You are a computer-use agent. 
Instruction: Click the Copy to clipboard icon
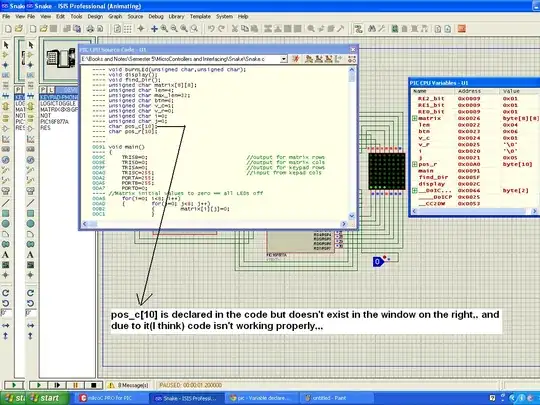click(x=245, y=29)
